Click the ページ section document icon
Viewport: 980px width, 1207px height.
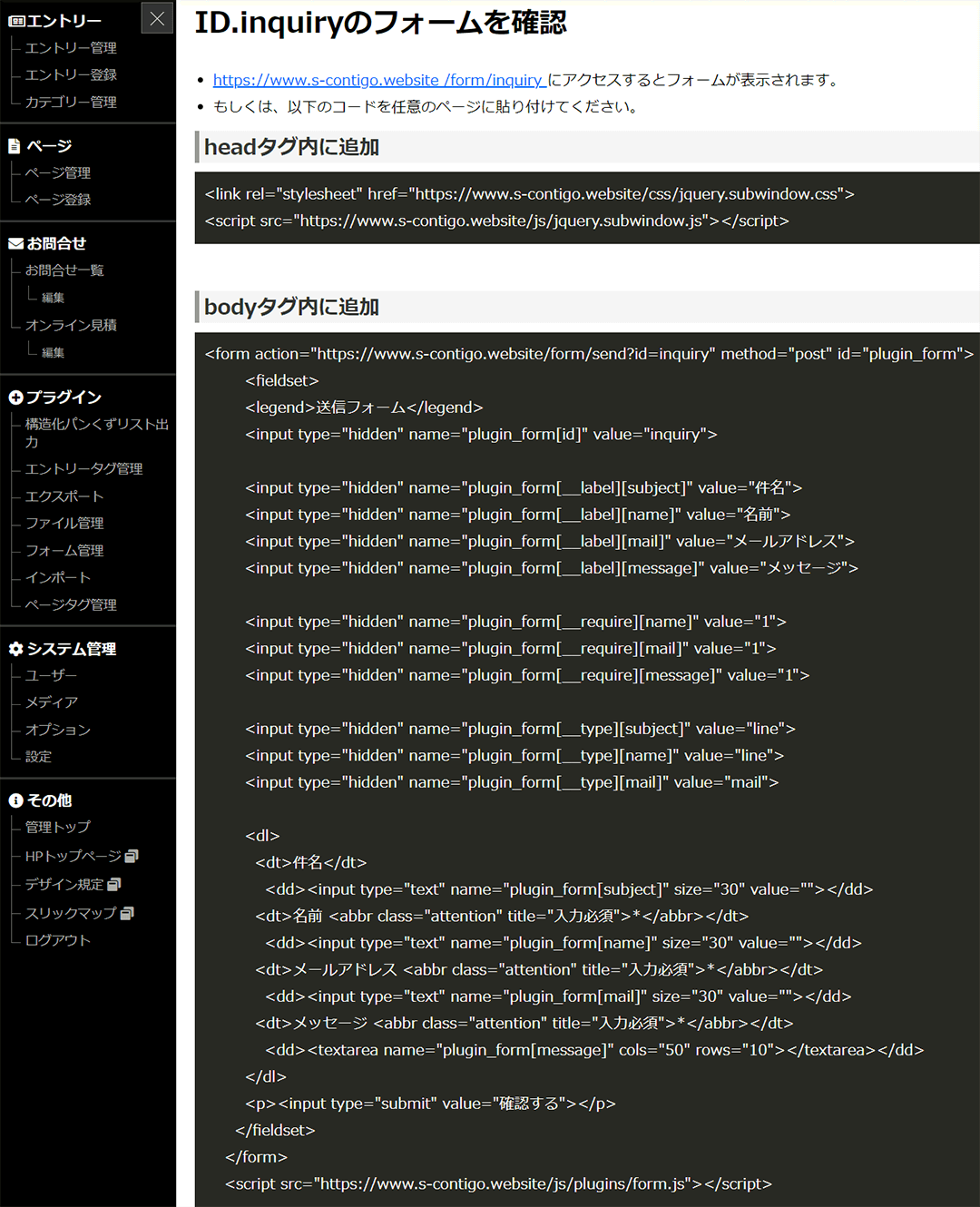(15, 146)
